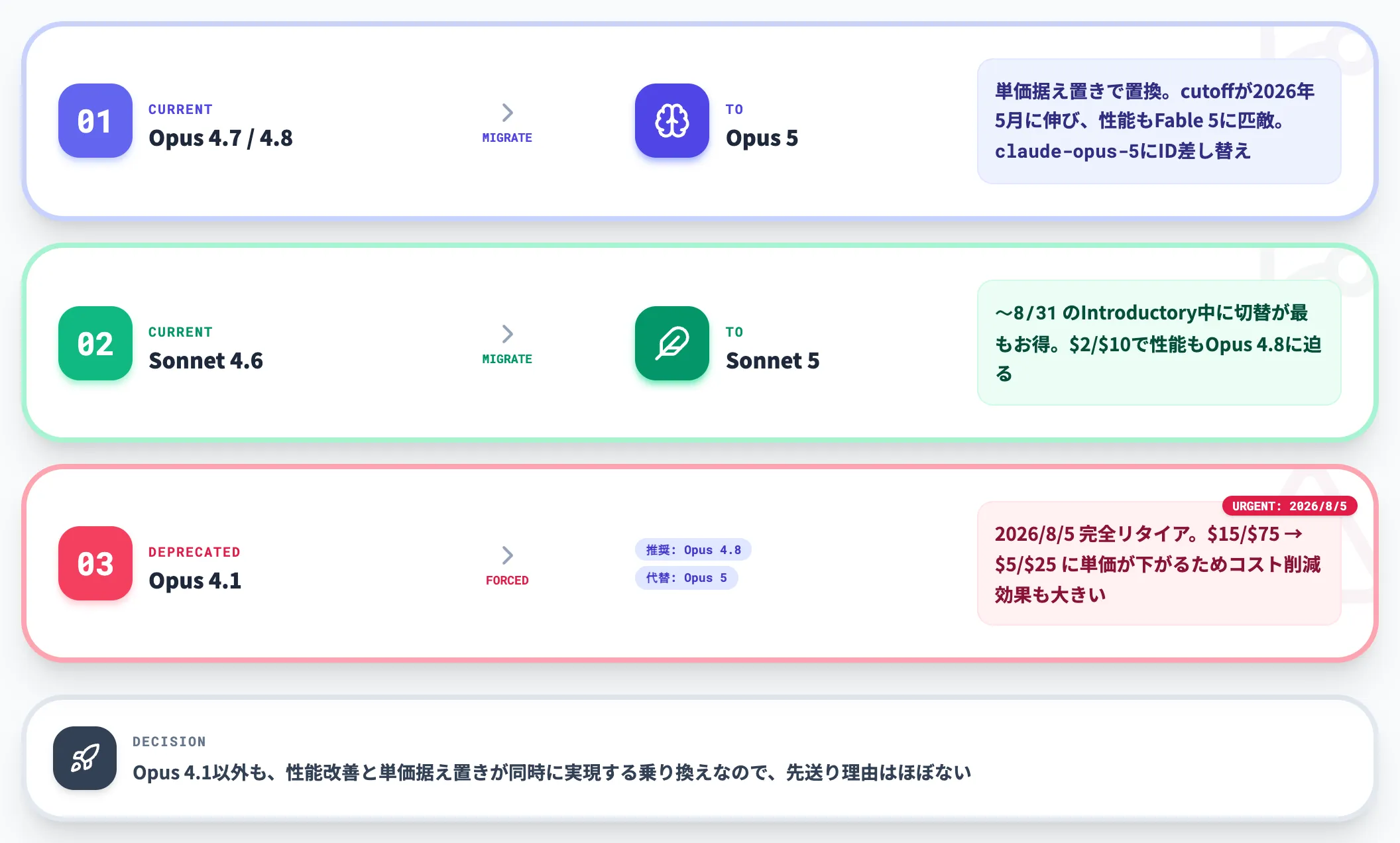The height and width of the screenshot is (843, 1400).
Task: Click the DEPRECATED label
Action: [194, 552]
